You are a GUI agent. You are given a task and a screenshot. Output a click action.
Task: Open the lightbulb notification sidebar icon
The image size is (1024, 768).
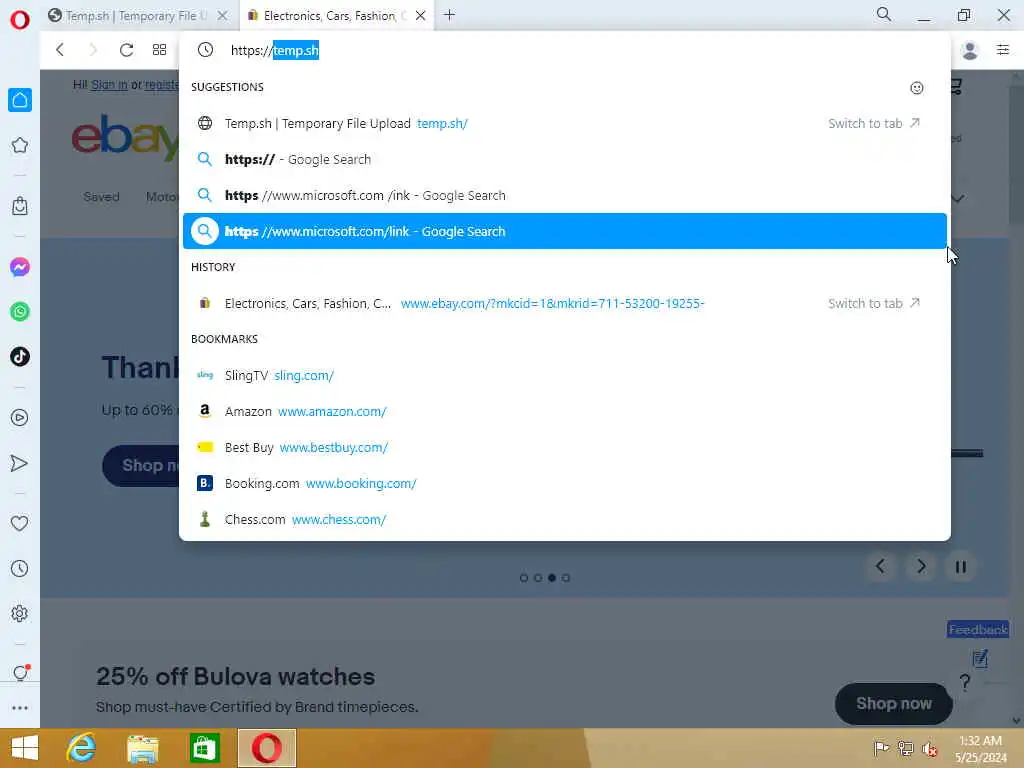pos(20,673)
